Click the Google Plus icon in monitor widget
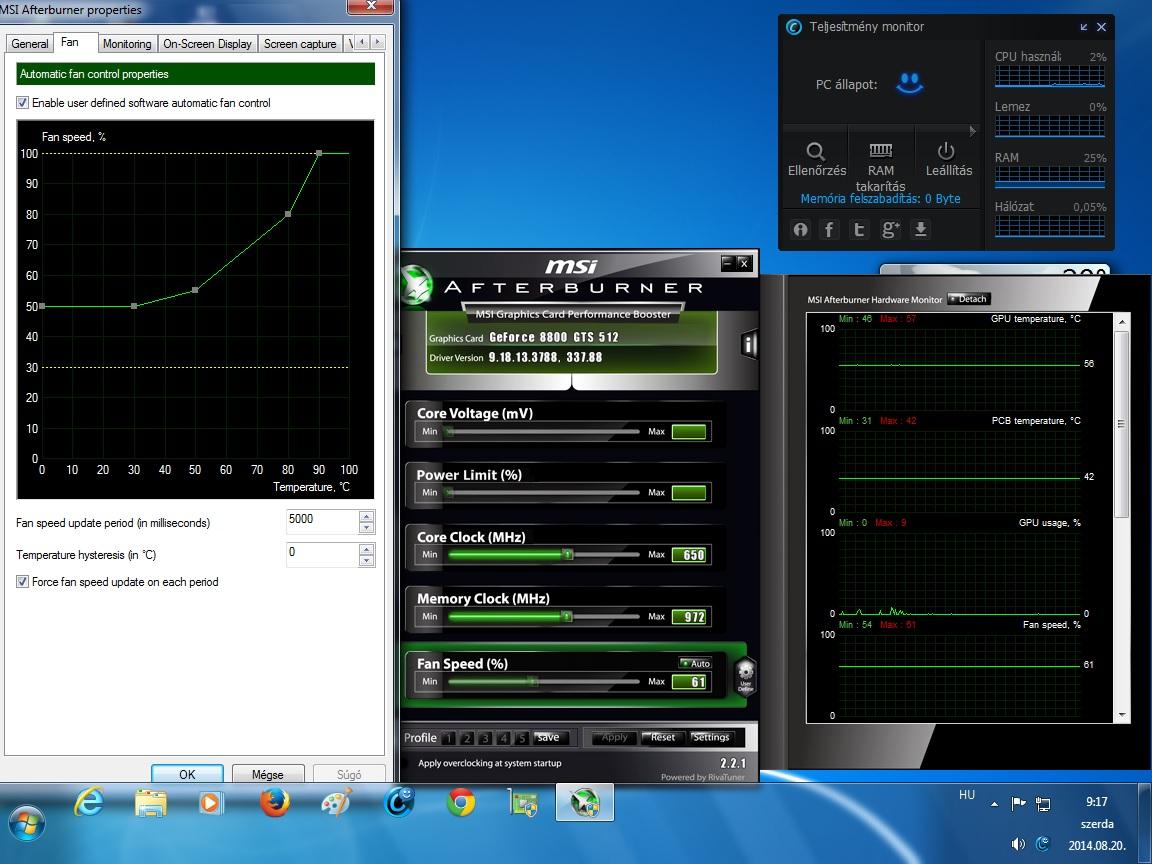 [890, 229]
